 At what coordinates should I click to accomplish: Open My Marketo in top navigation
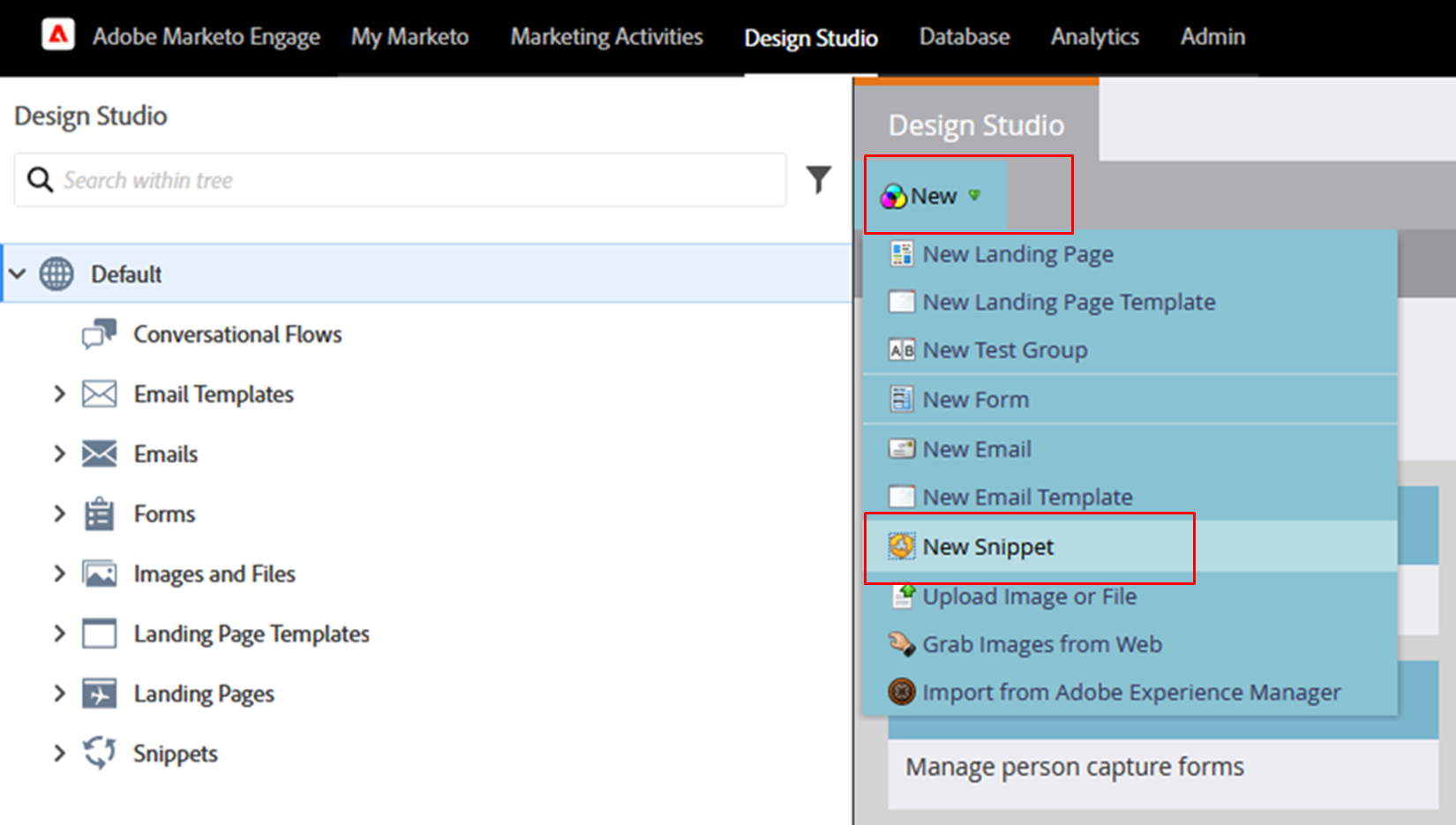click(x=410, y=37)
